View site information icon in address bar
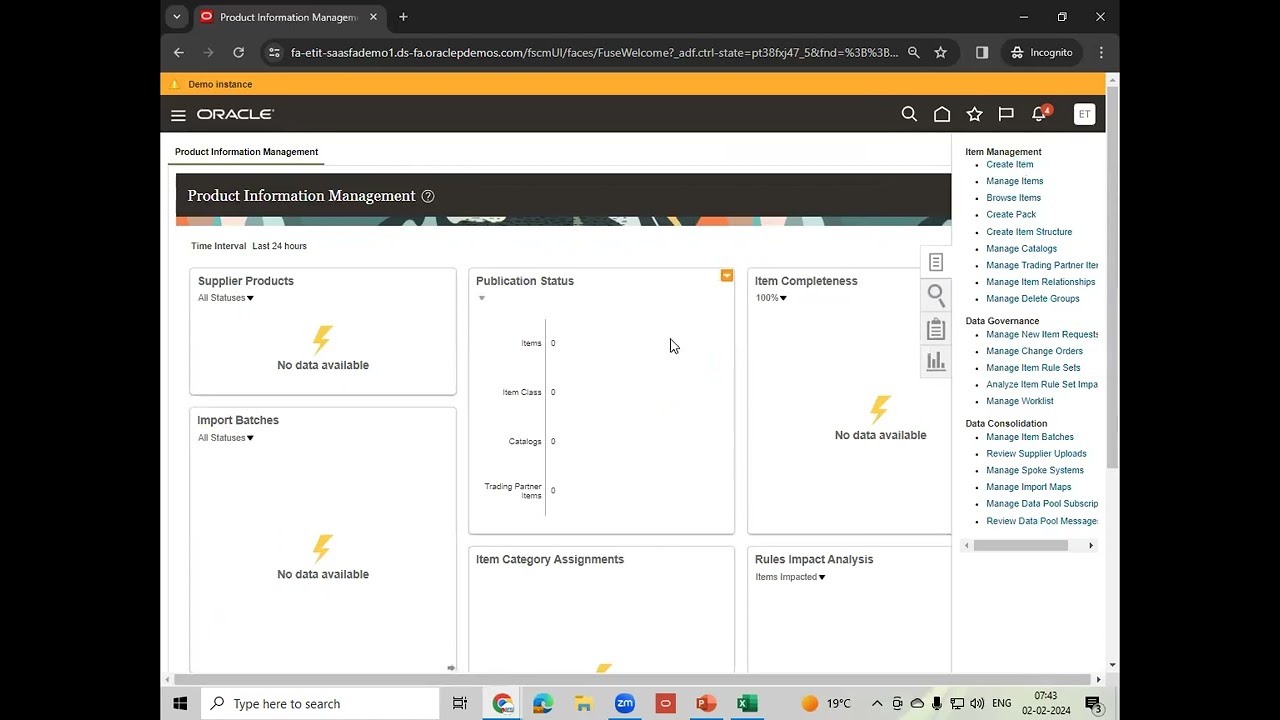 [274, 53]
